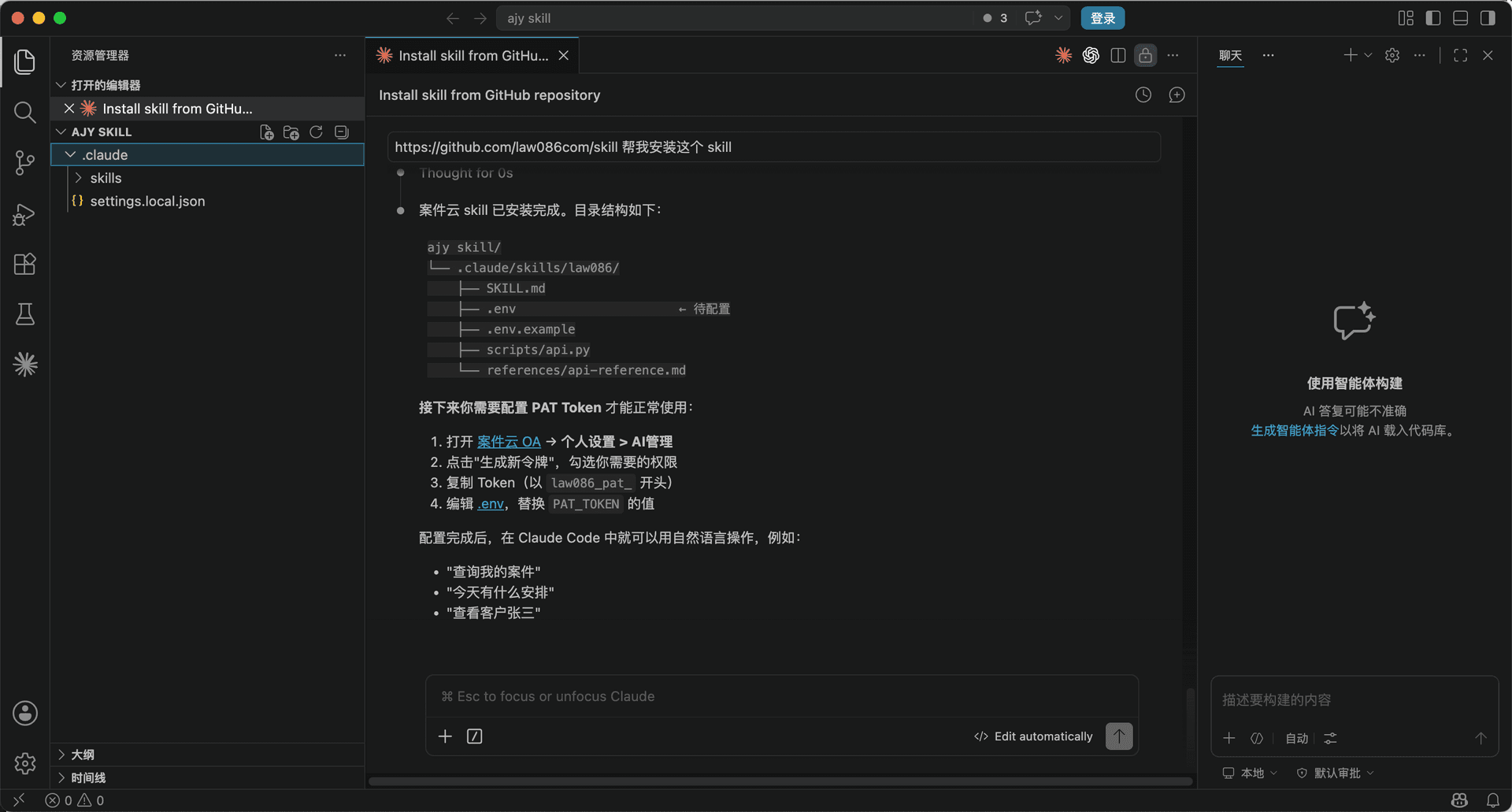
Task: Open the 案件云 OA link
Action: [509, 442]
